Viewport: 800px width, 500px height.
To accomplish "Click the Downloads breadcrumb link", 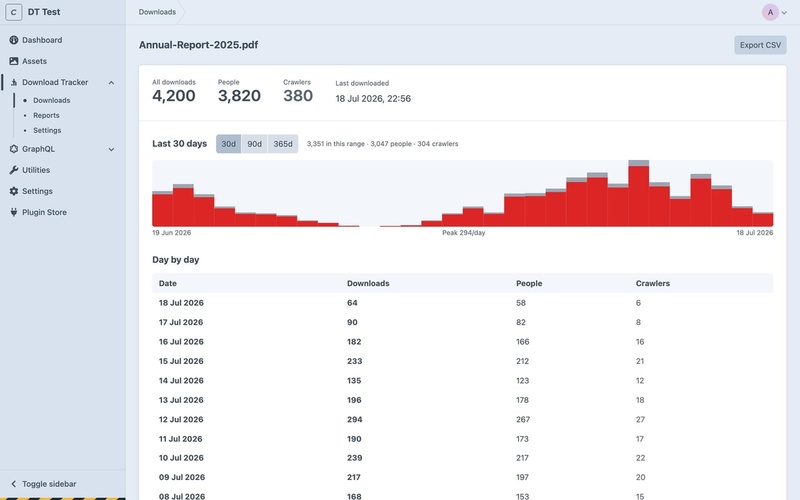I will 157,12.
